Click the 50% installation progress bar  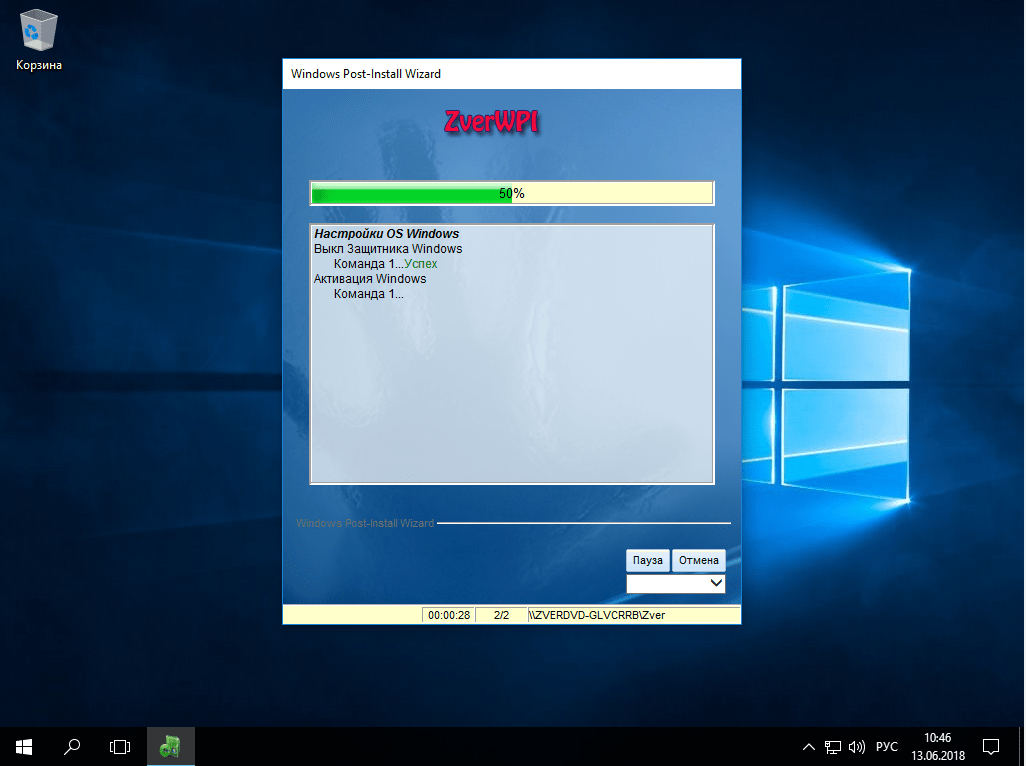pos(512,193)
